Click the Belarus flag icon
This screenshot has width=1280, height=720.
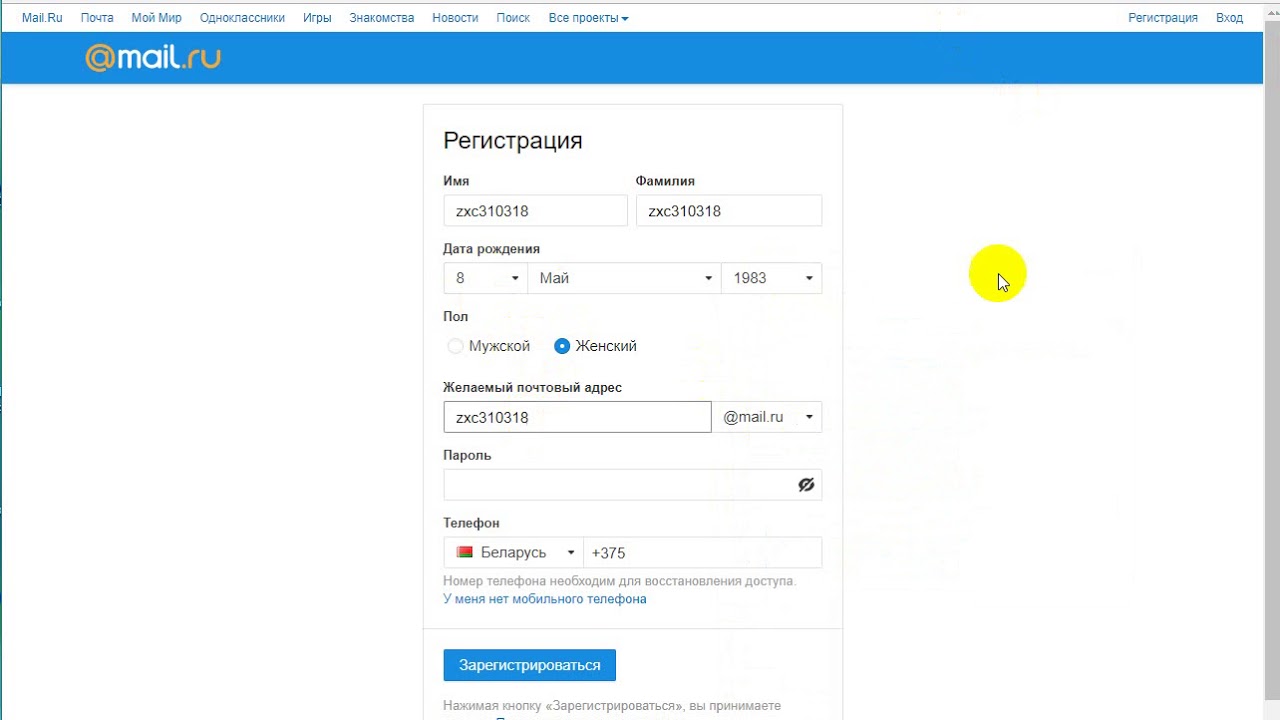pos(465,552)
